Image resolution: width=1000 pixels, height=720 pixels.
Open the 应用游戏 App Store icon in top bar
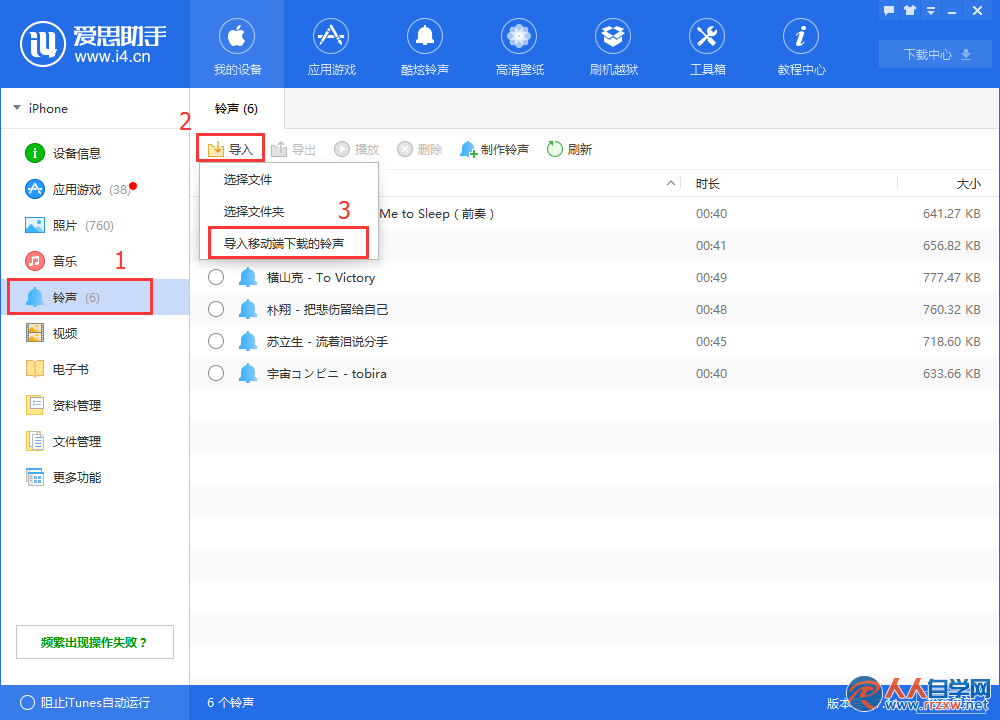tap(331, 36)
